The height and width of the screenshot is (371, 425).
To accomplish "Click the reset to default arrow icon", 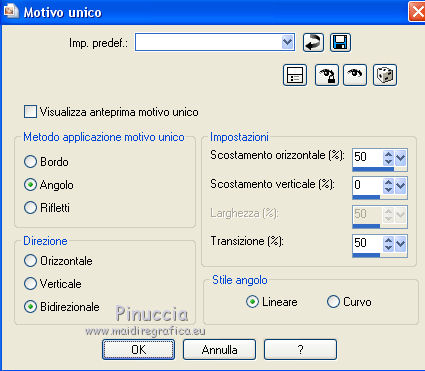I will pyautogui.click(x=313, y=43).
